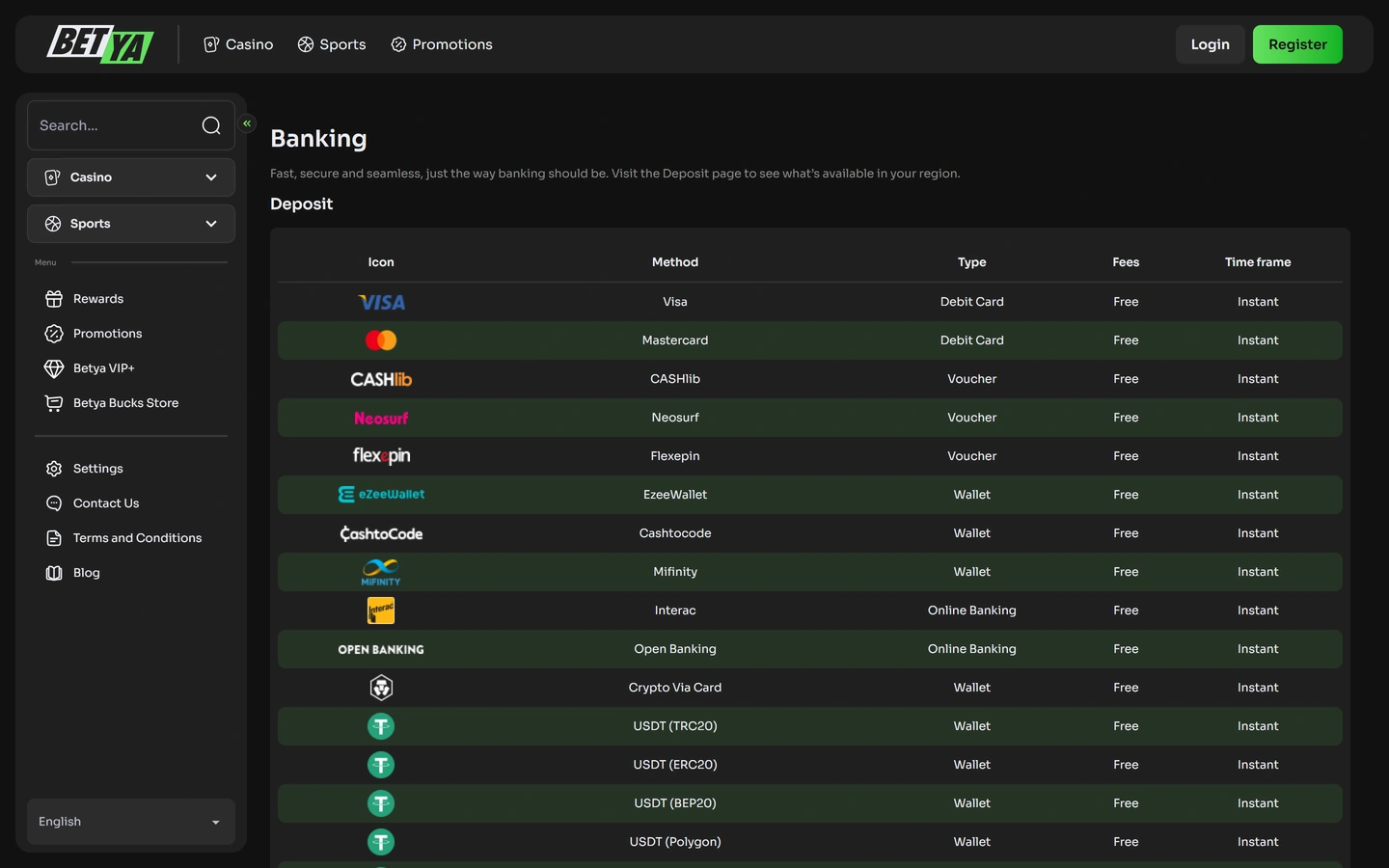Click the EzeeWallet method name cell
1389x868 pixels.
675,495
